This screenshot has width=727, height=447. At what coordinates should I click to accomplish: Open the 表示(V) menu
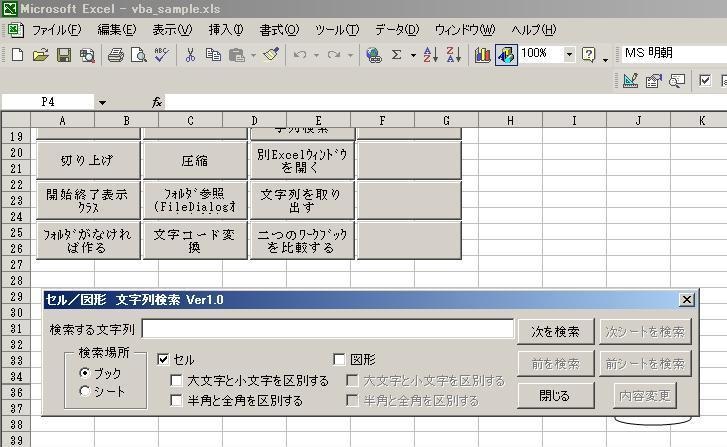click(172, 30)
